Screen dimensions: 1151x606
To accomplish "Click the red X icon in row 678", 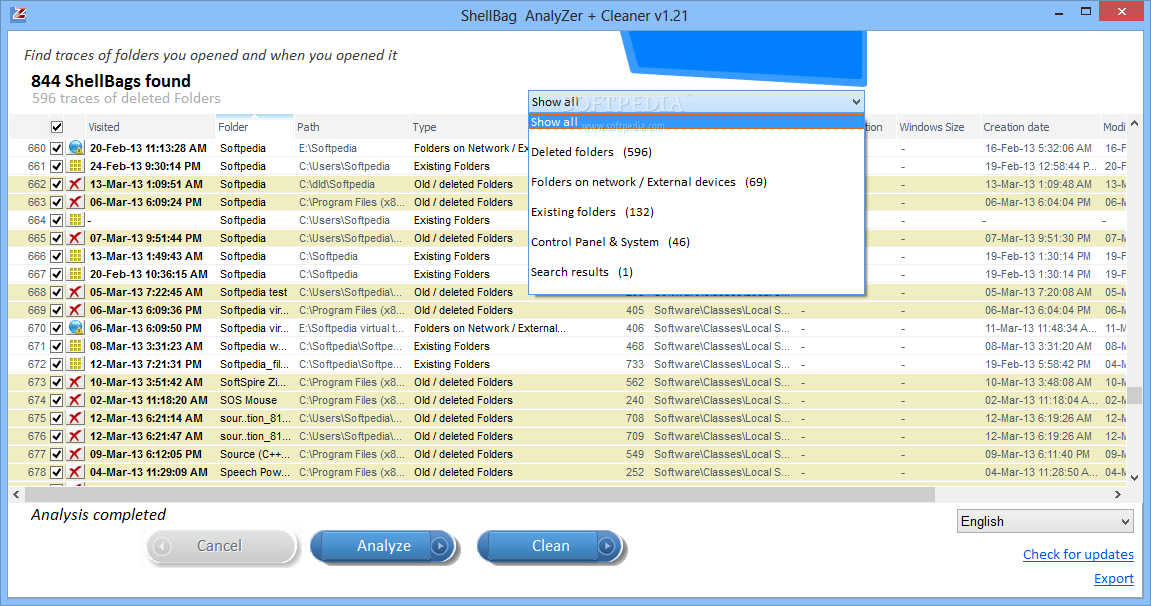I will [x=75, y=472].
